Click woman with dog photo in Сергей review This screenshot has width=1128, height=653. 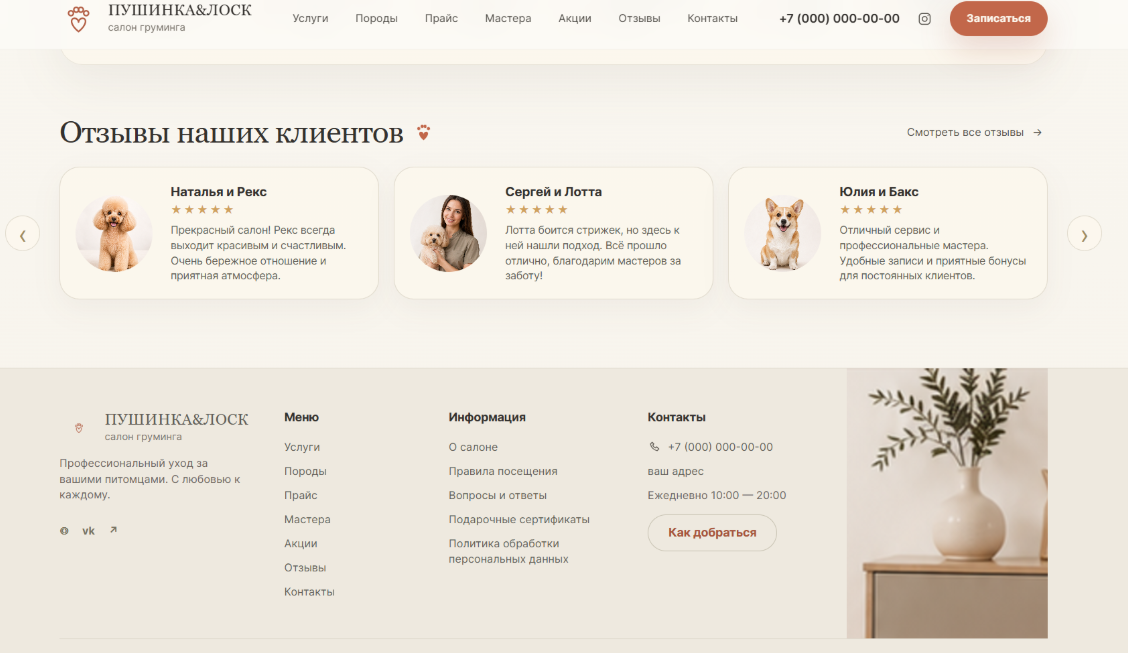tap(448, 234)
